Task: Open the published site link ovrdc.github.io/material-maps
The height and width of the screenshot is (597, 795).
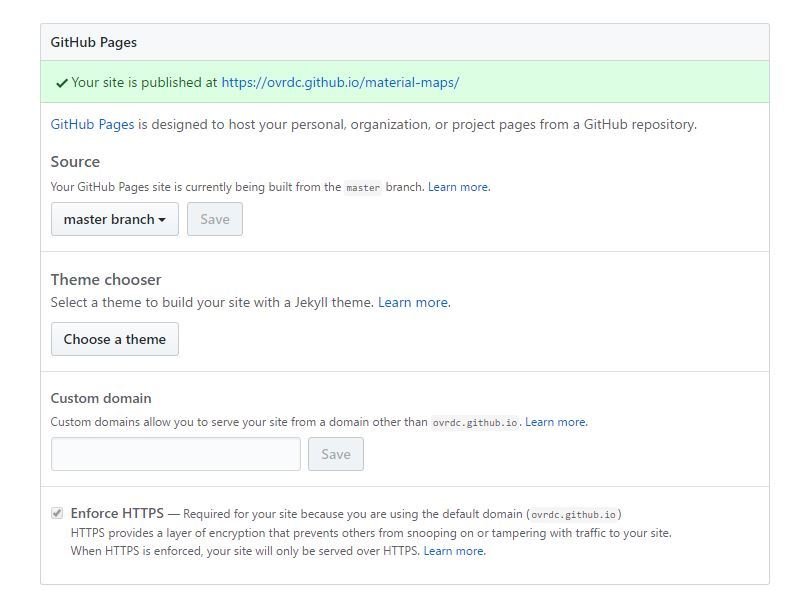Action: [340, 82]
